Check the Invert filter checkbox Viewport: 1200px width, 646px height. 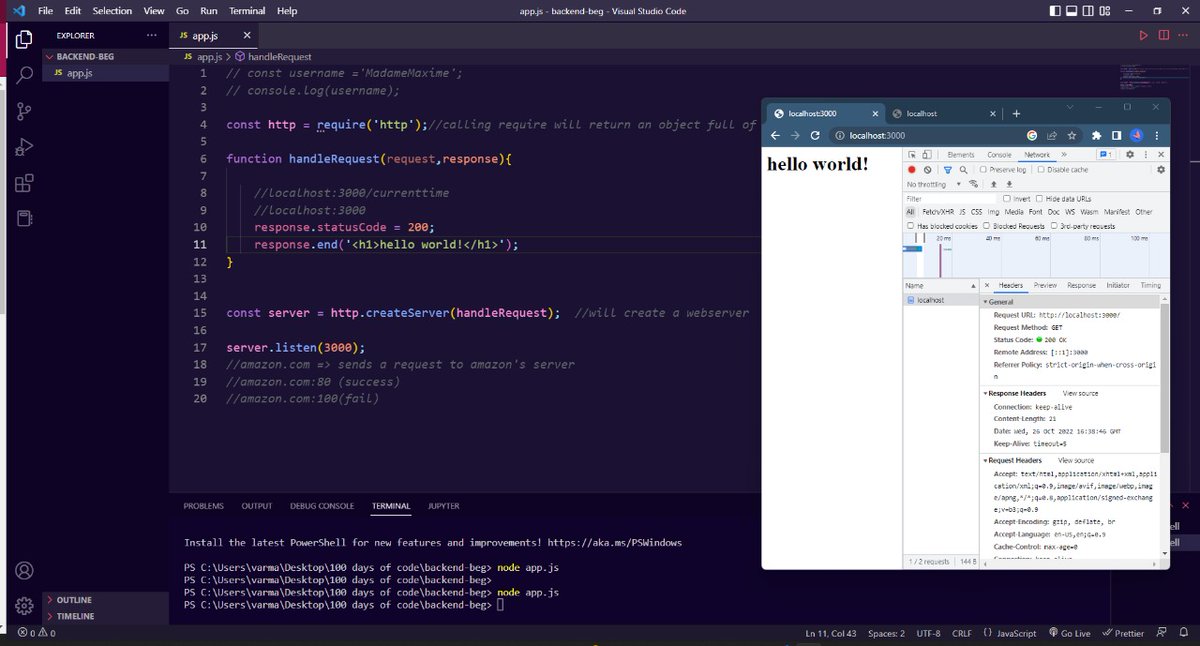click(1006, 198)
